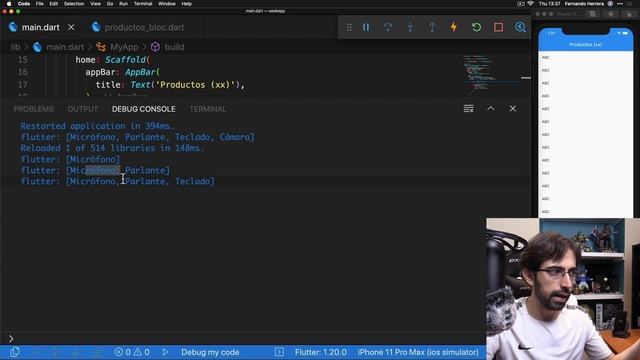Viewport: 640px width, 360px height.
Task: Click the simulator home button icon
Action: click(611, 14)
